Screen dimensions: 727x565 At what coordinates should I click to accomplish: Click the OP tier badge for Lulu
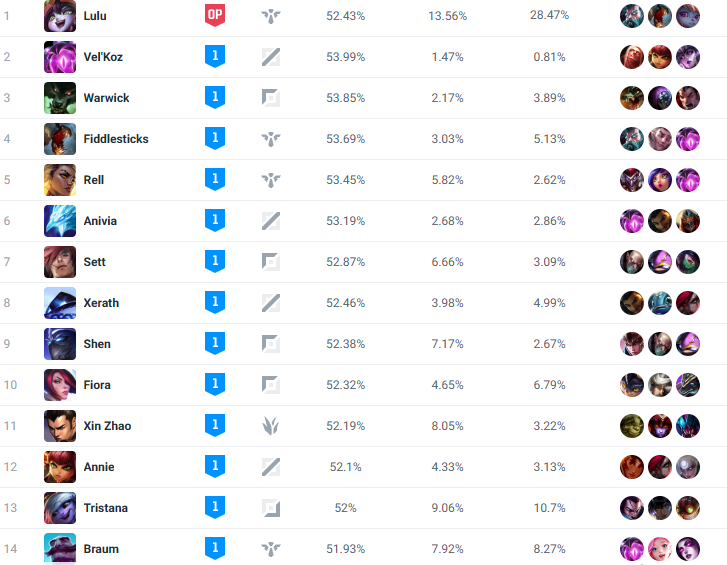(x=215, y=15)
